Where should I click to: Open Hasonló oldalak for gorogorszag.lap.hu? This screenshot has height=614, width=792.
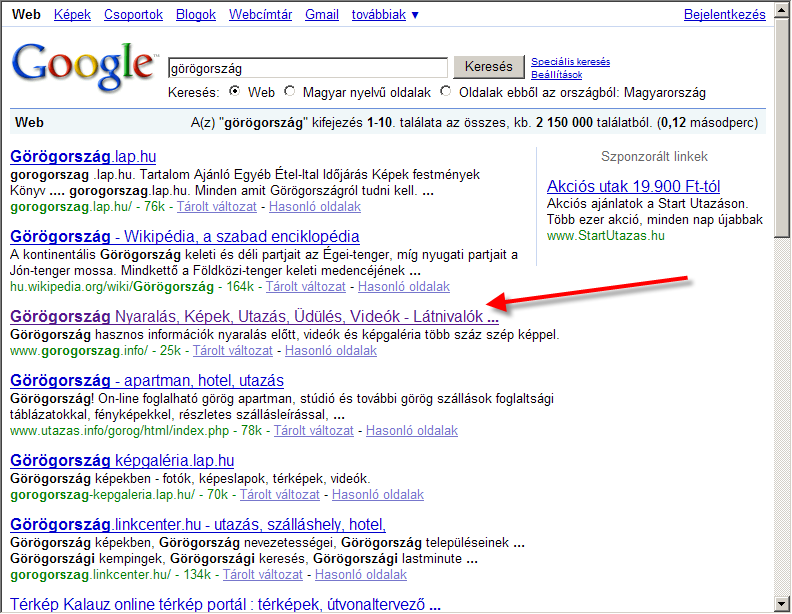tap(315, 207)
